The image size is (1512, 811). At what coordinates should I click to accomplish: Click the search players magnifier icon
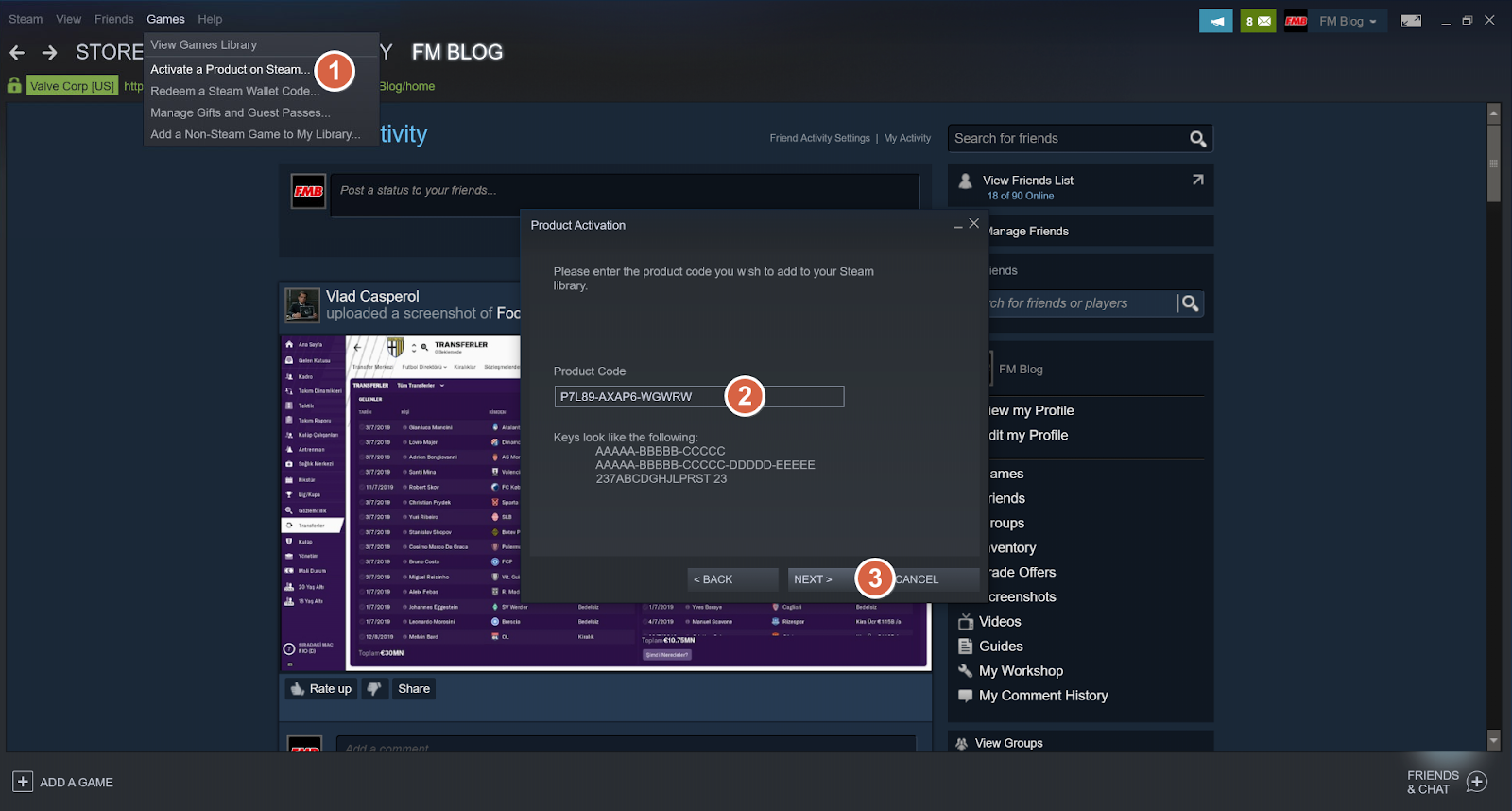pos(1190,303)
